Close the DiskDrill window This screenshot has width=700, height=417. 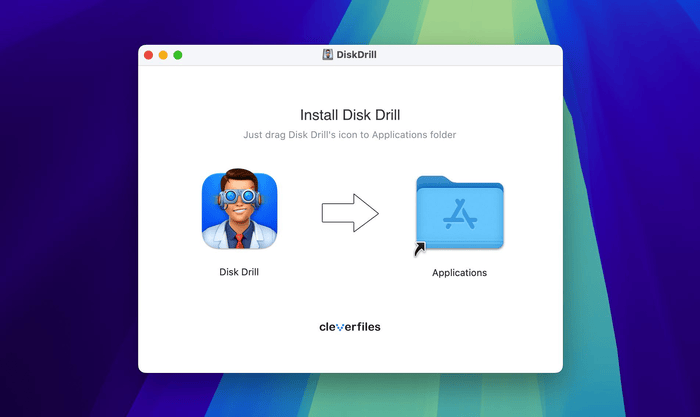pos(149,55)
